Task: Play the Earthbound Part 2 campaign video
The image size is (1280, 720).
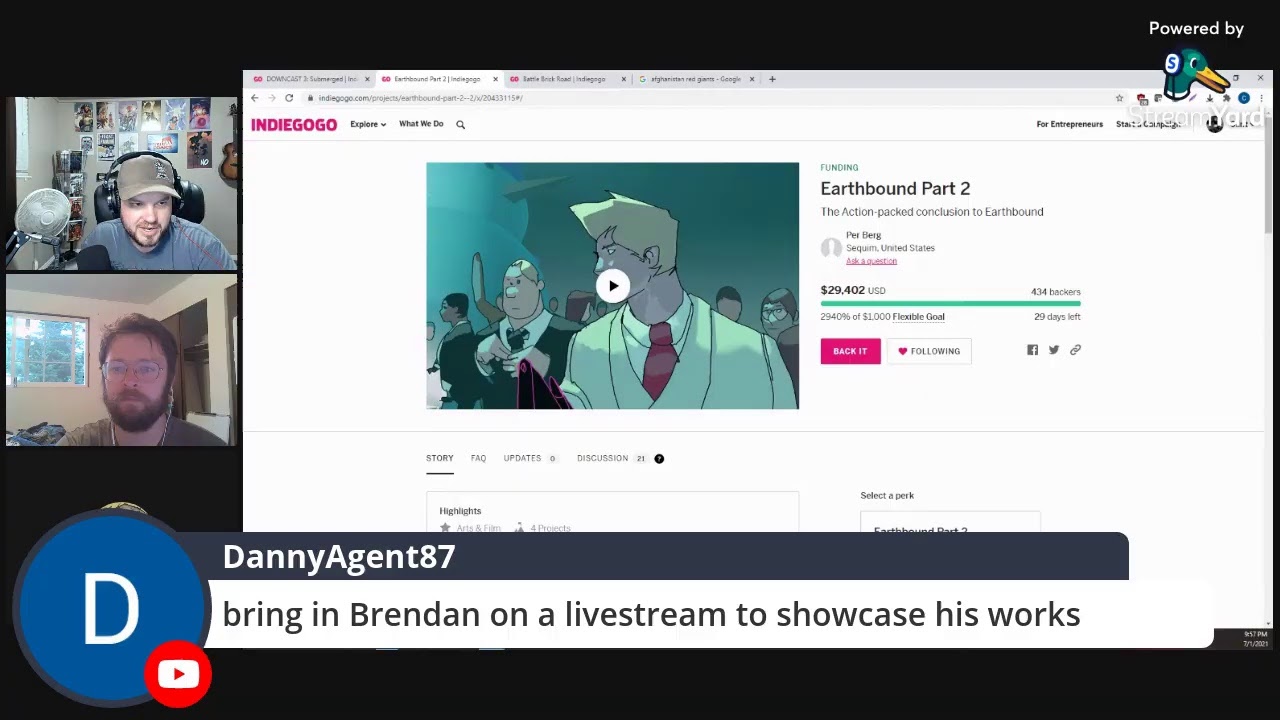Action: [x=613, y=286]
